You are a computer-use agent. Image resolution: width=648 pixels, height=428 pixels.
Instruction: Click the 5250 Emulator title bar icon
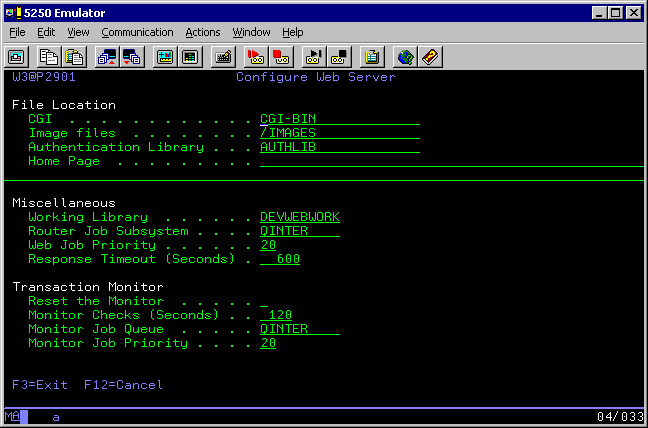14,13
